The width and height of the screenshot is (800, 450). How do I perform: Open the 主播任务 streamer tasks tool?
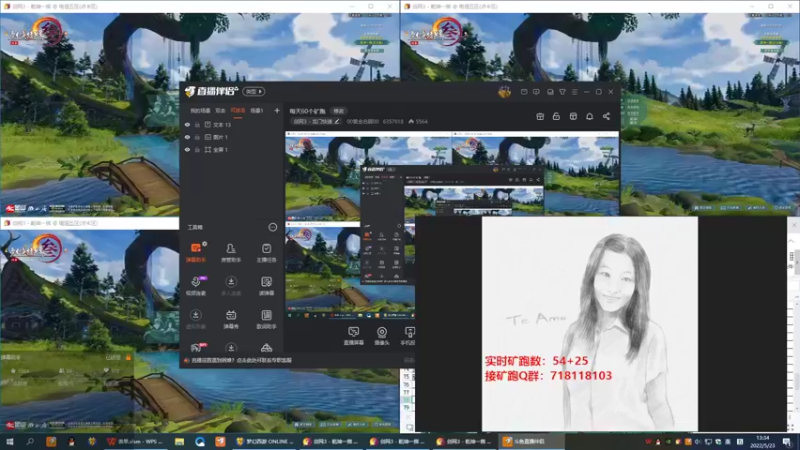tap(266, 252)
